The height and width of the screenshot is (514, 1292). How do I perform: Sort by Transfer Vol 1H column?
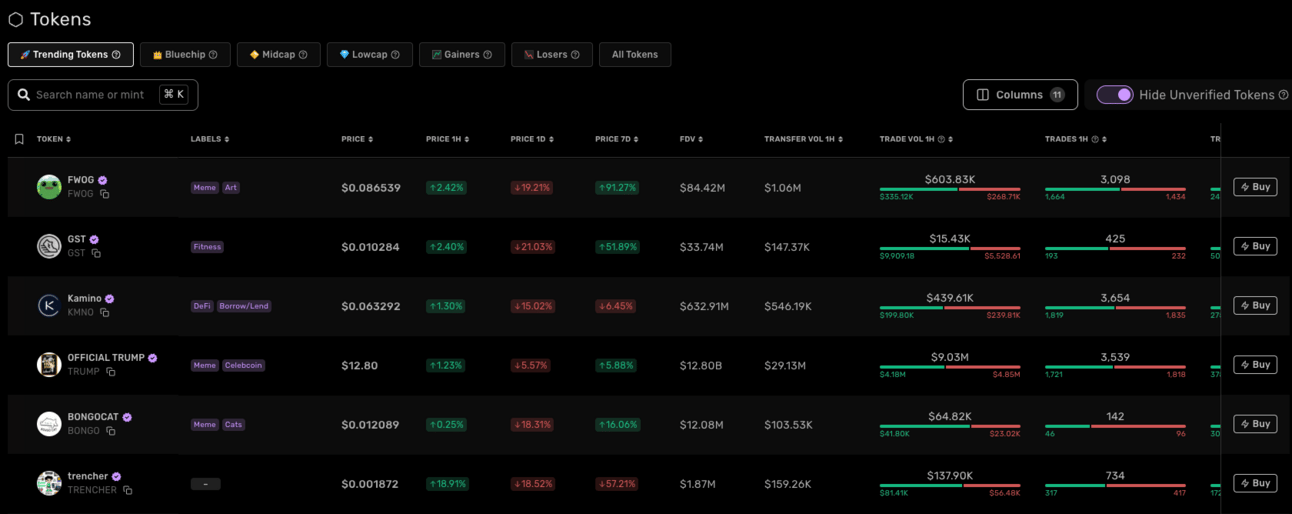pyautogui.click(x=803, y=139)
